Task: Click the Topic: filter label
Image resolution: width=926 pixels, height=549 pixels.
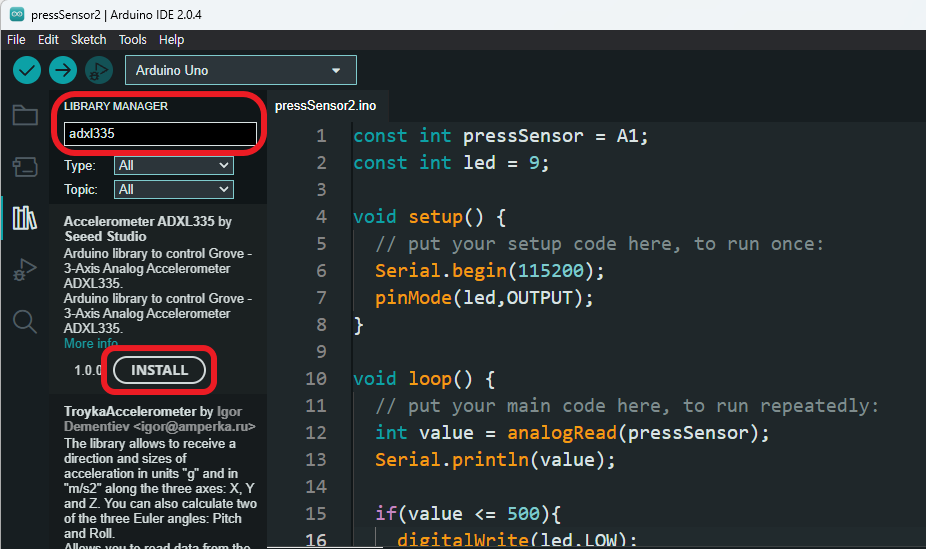Action: (81, 189)
